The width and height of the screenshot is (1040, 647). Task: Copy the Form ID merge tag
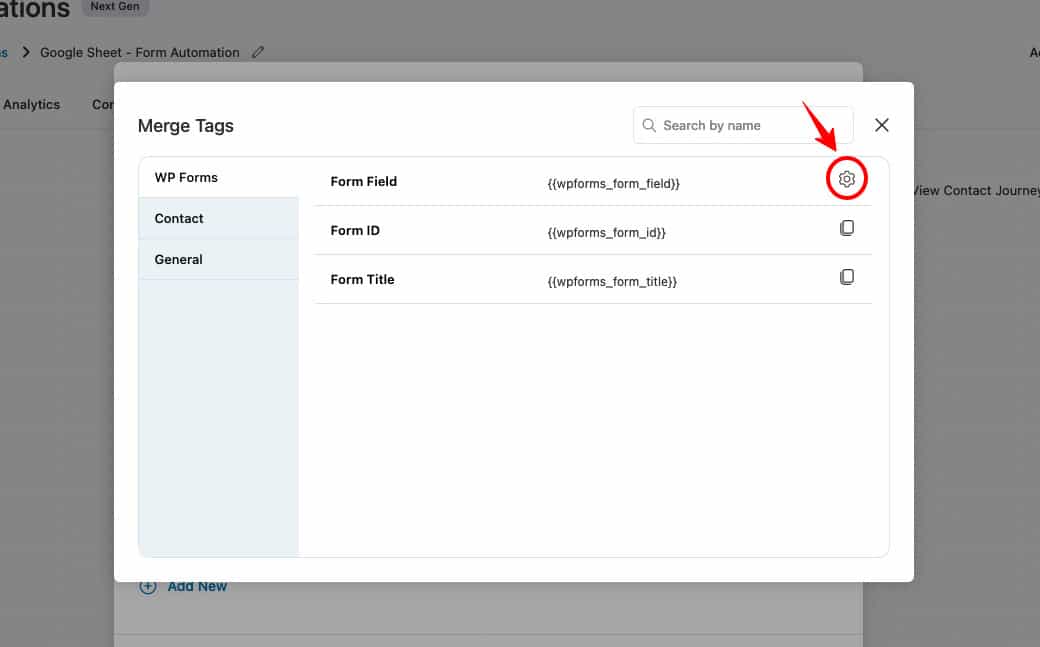[x=847, y=227]
